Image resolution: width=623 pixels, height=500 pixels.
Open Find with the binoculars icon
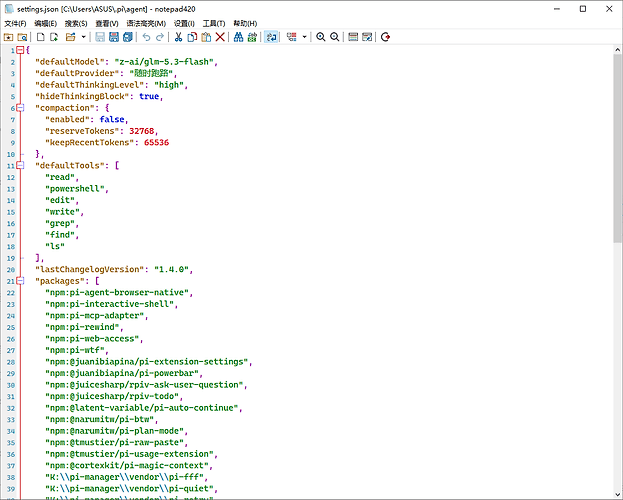[x=238, y=37]
